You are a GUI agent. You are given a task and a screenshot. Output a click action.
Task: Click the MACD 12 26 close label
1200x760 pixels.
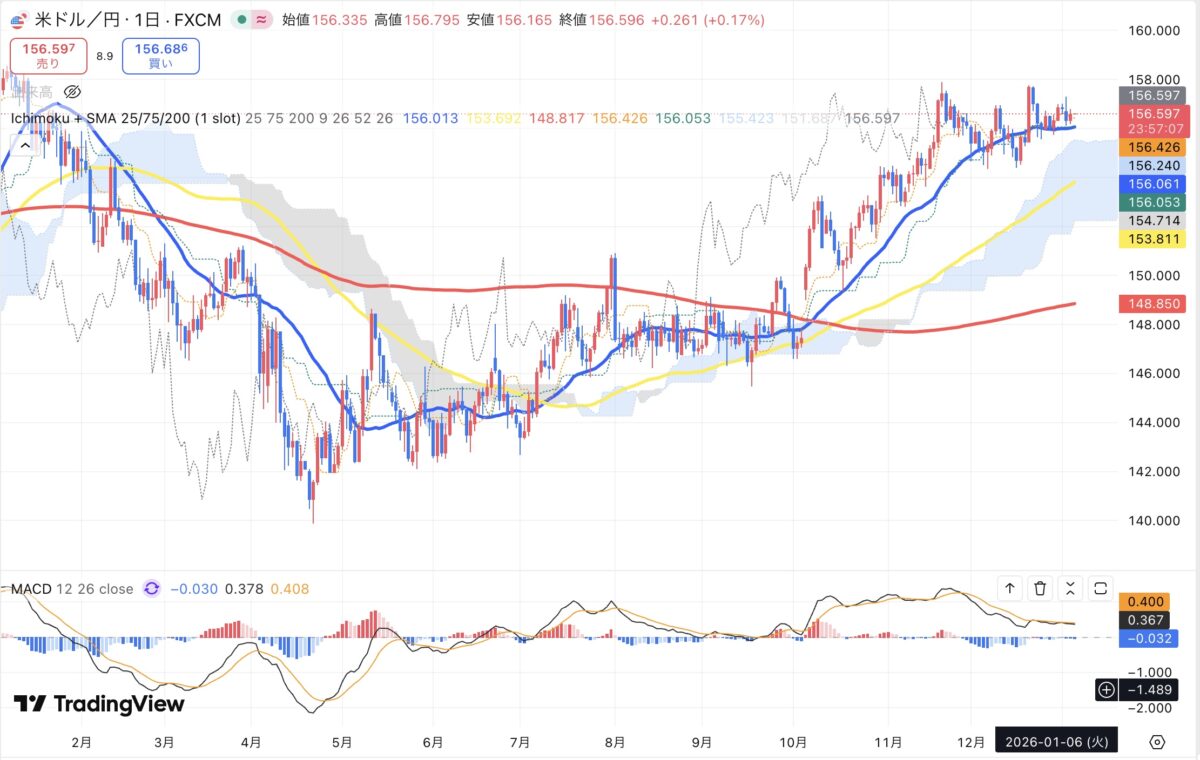click(72, 589)
